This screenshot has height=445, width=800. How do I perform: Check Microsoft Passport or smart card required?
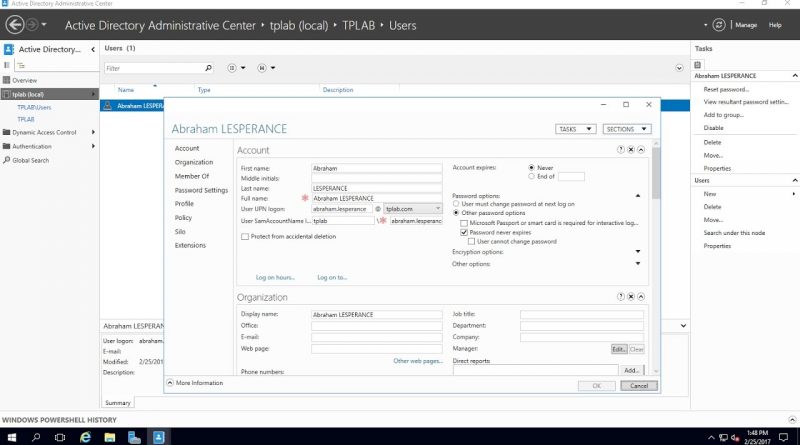(x=464, y=223)
